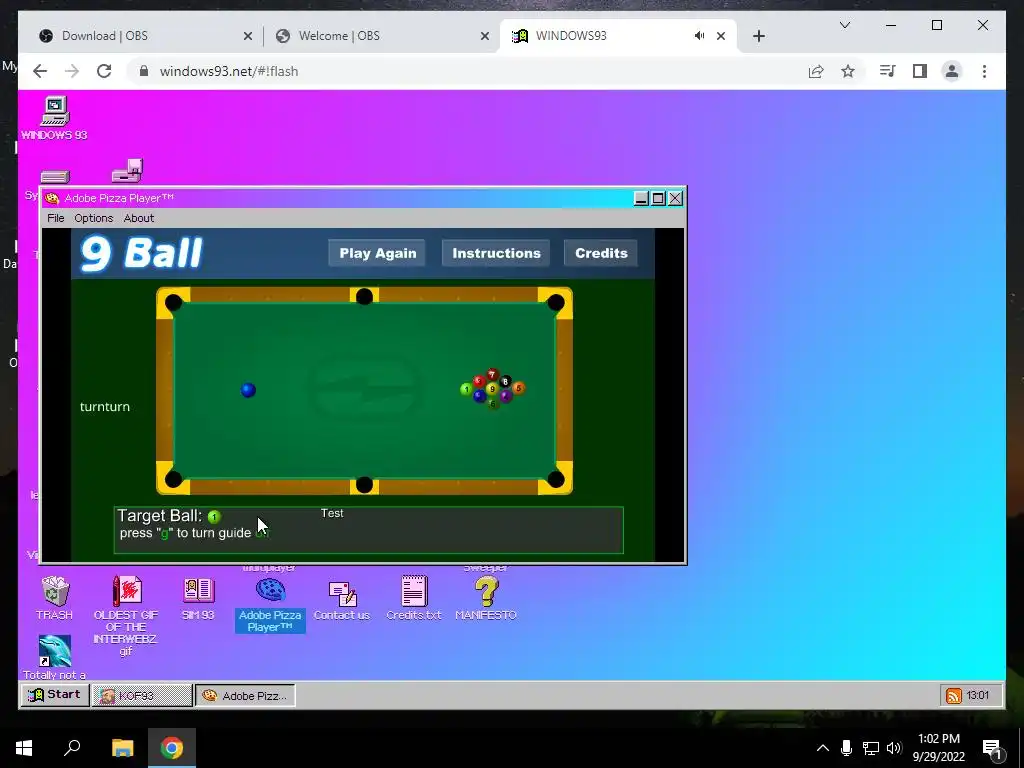1024x768 pixels.
Task: Show the game Credits button
Action: pyautogui.click(x=601, y=253)
